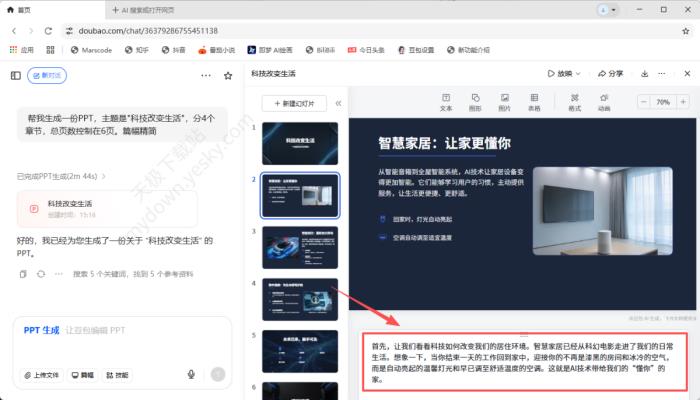Select the 图形 shape tool

coord(475,101)
